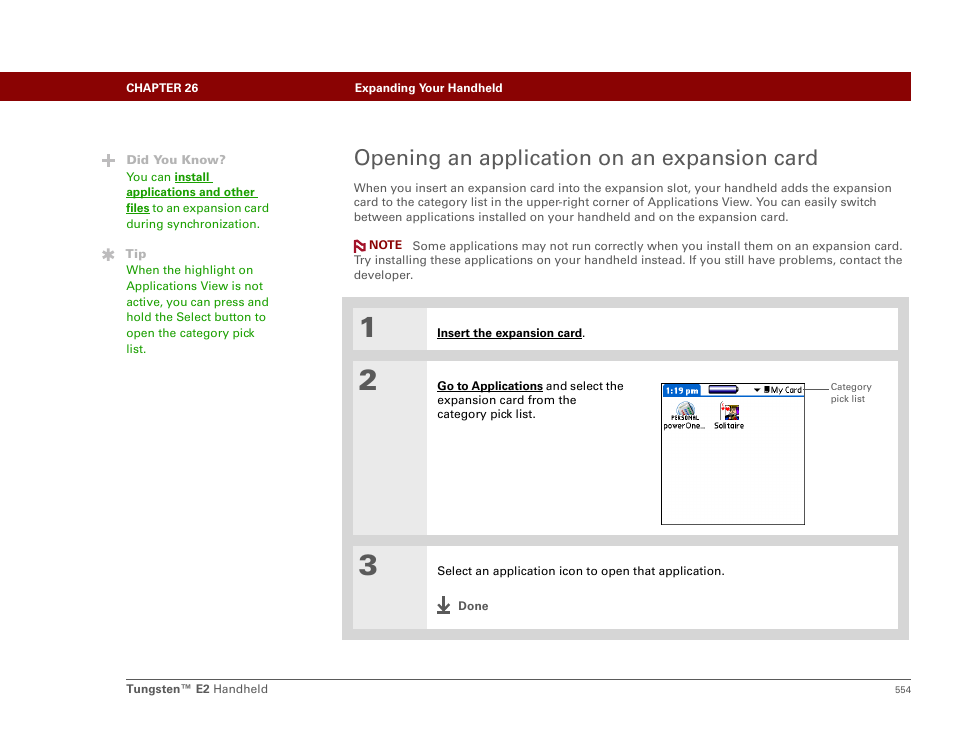Click the 'Category pick list' callout label
The image size is (954, 738).
pyautogui.click(x=851, y=392)
